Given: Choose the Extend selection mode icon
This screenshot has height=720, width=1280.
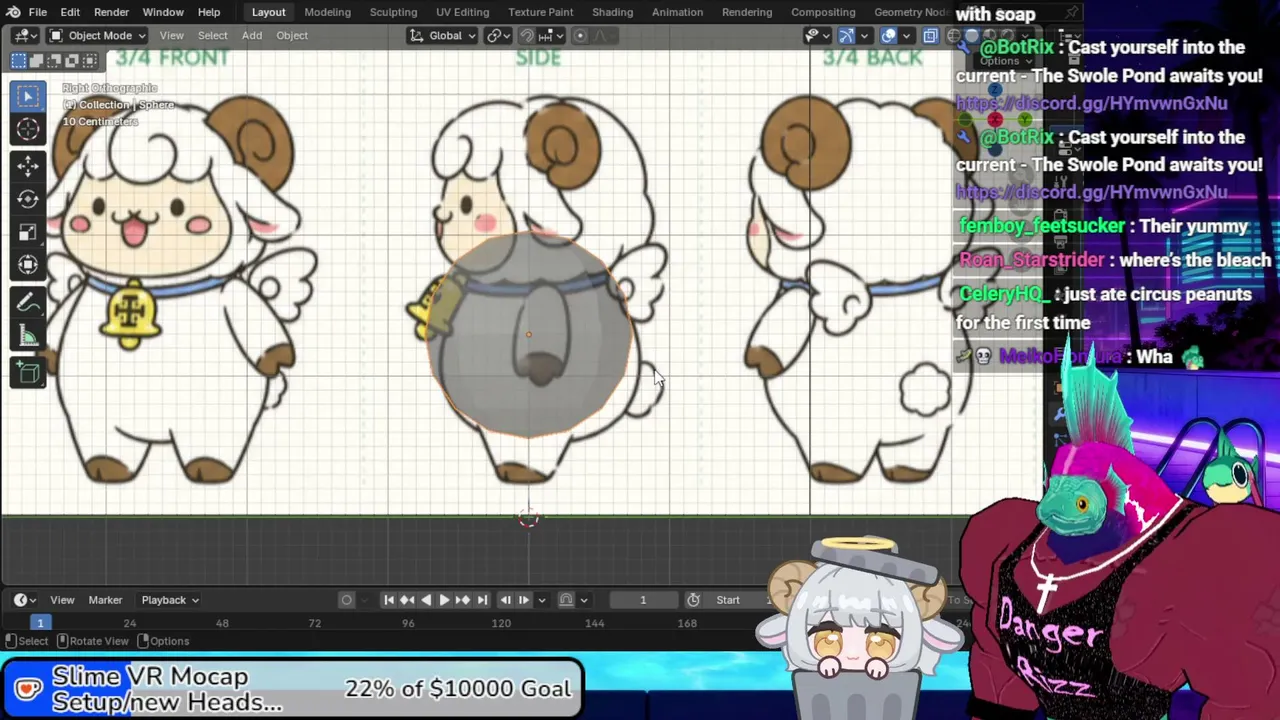Looking at the screenshot, I should coord(37,61).
